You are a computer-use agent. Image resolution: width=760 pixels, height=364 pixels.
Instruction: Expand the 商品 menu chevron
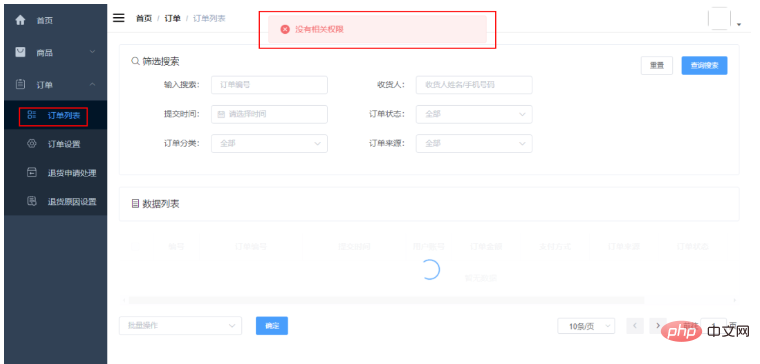[x=92, y=52]
